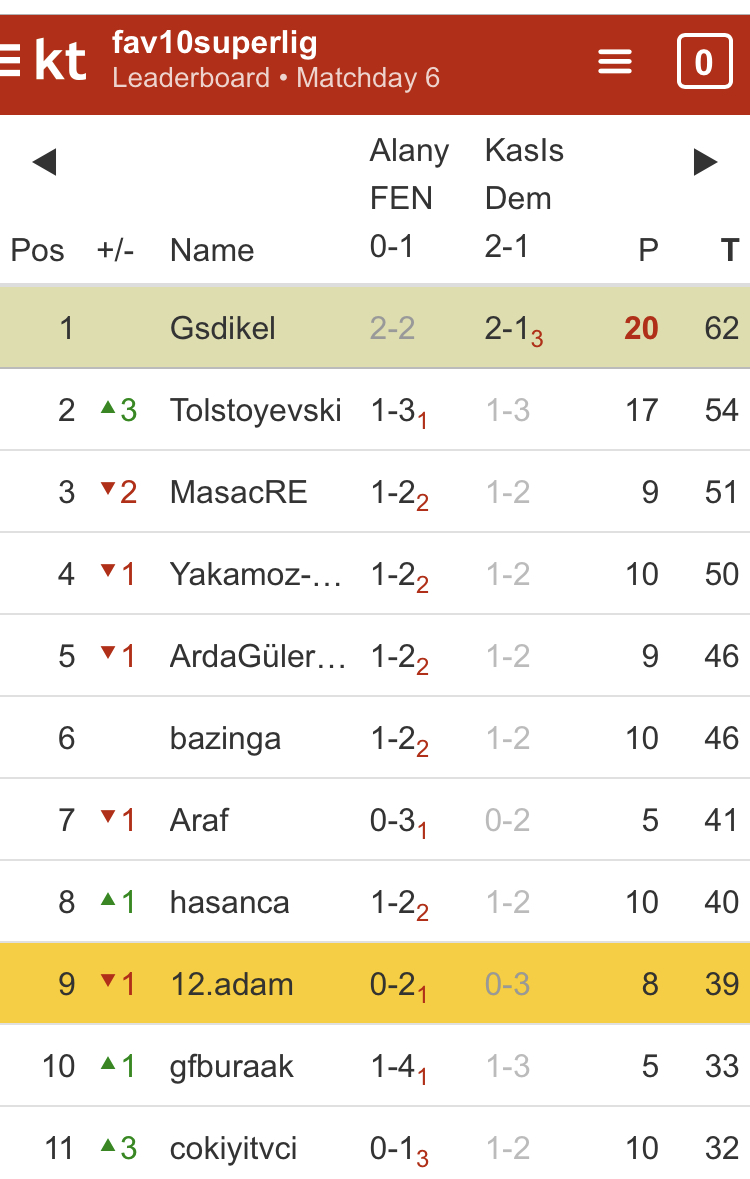Open Gsdikel's player profile
Image resolution: width=750 pixels, height=1179 pixels.
pos(223,328)
